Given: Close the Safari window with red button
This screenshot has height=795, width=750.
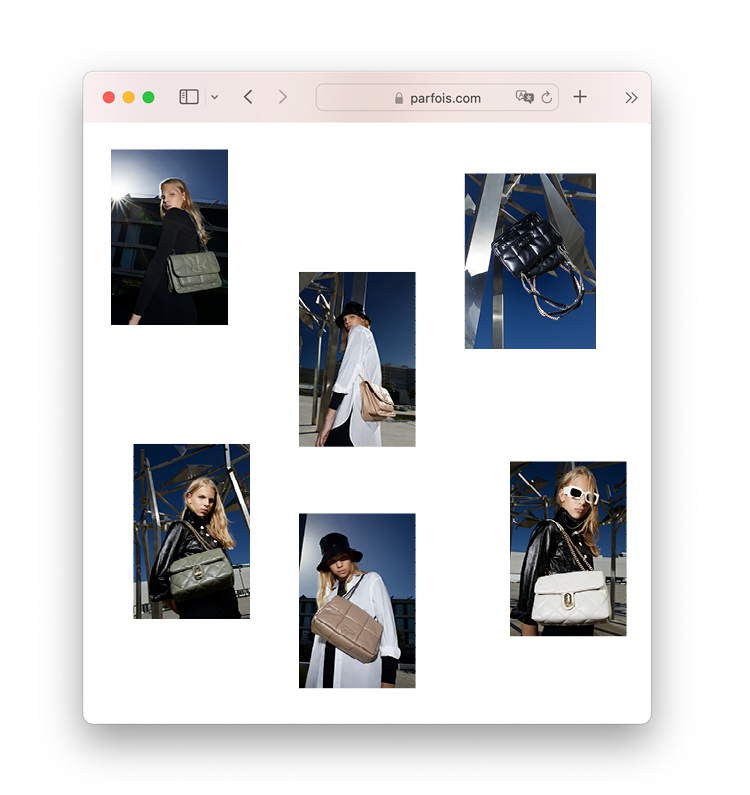Looking at the screenshot, I should click(109, 97).
